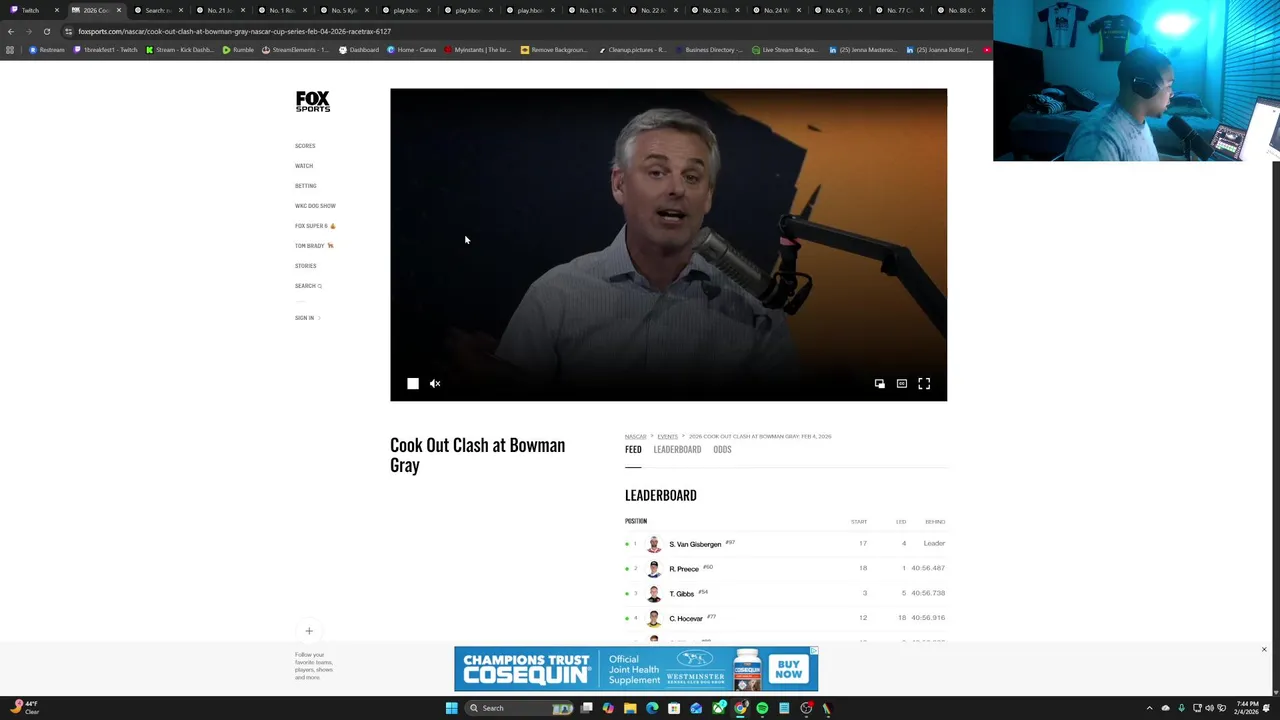Open the WKC Dog Show link
Image resolution: width=1280 pixels, height=720 pixels.
click(x=315, y=206)
